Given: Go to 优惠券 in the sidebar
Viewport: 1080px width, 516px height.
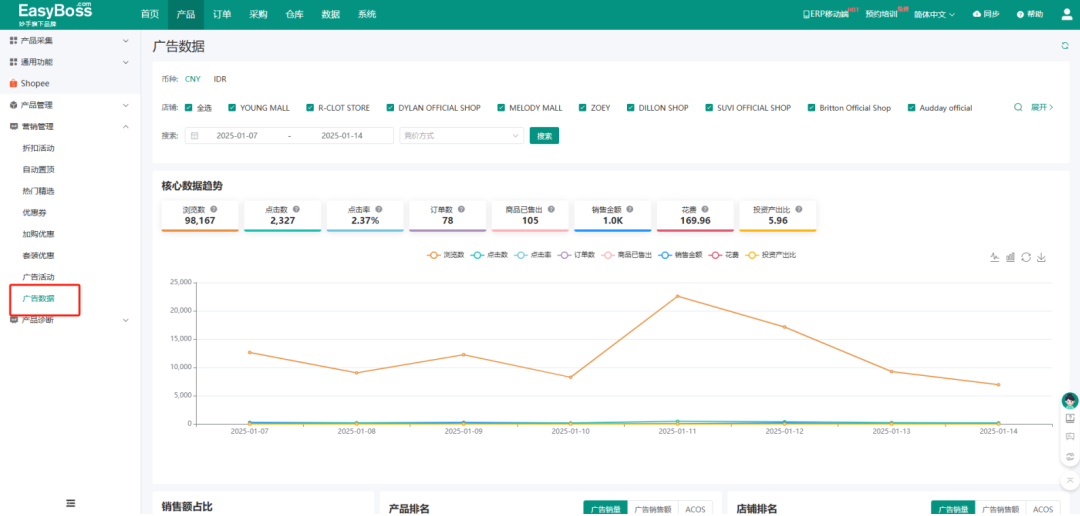Looking at the screenshot, I should (34, 213).
